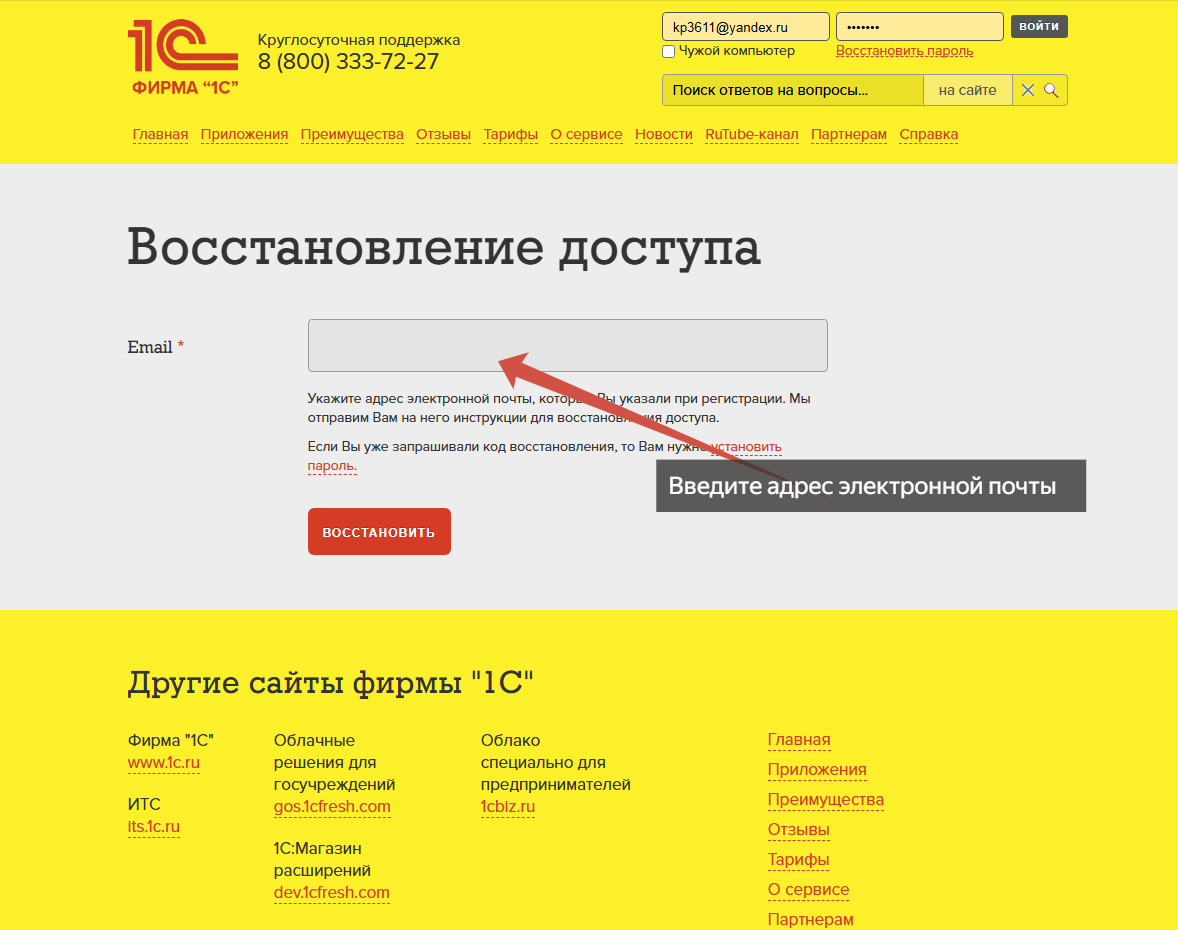
Task: Click the footer Приложения link
Action: pyautogui.click(x=817, y=770)
